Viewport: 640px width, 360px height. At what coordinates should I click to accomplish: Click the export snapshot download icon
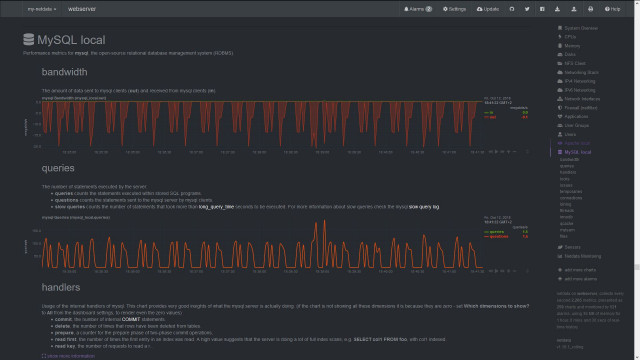tap(557, 9)
